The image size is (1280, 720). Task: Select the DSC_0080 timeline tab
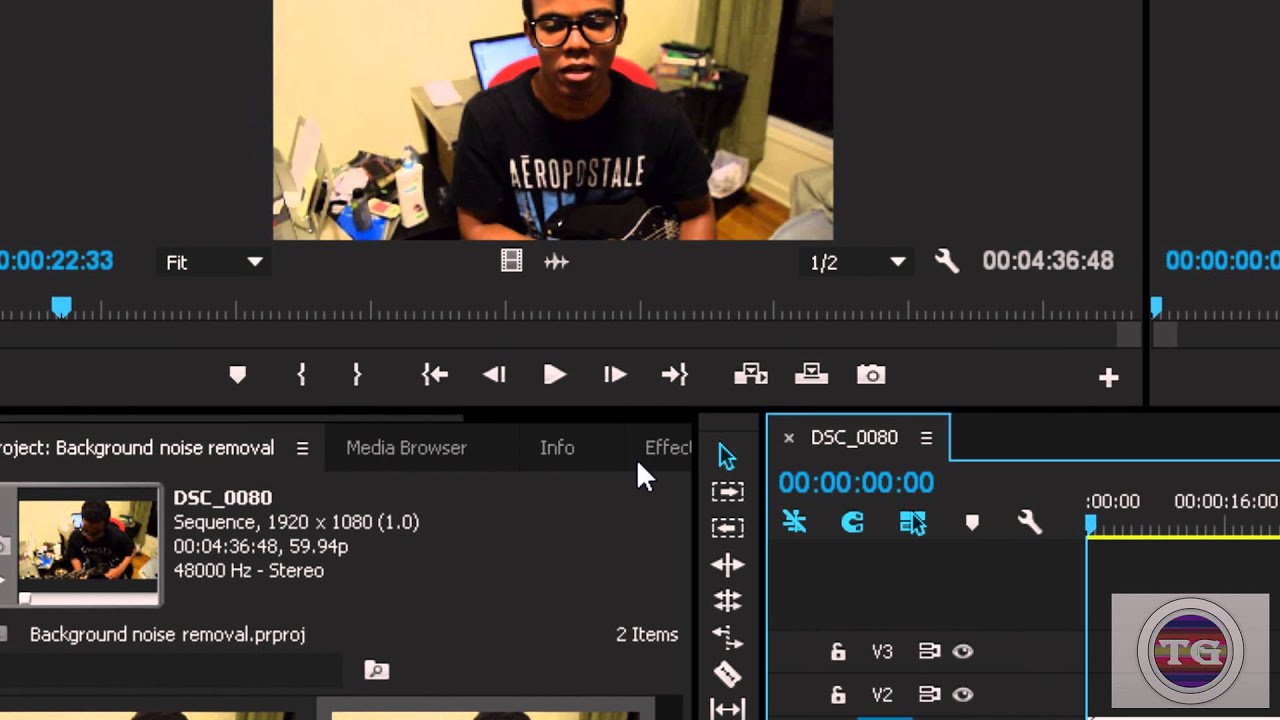(x=854, y=438)
